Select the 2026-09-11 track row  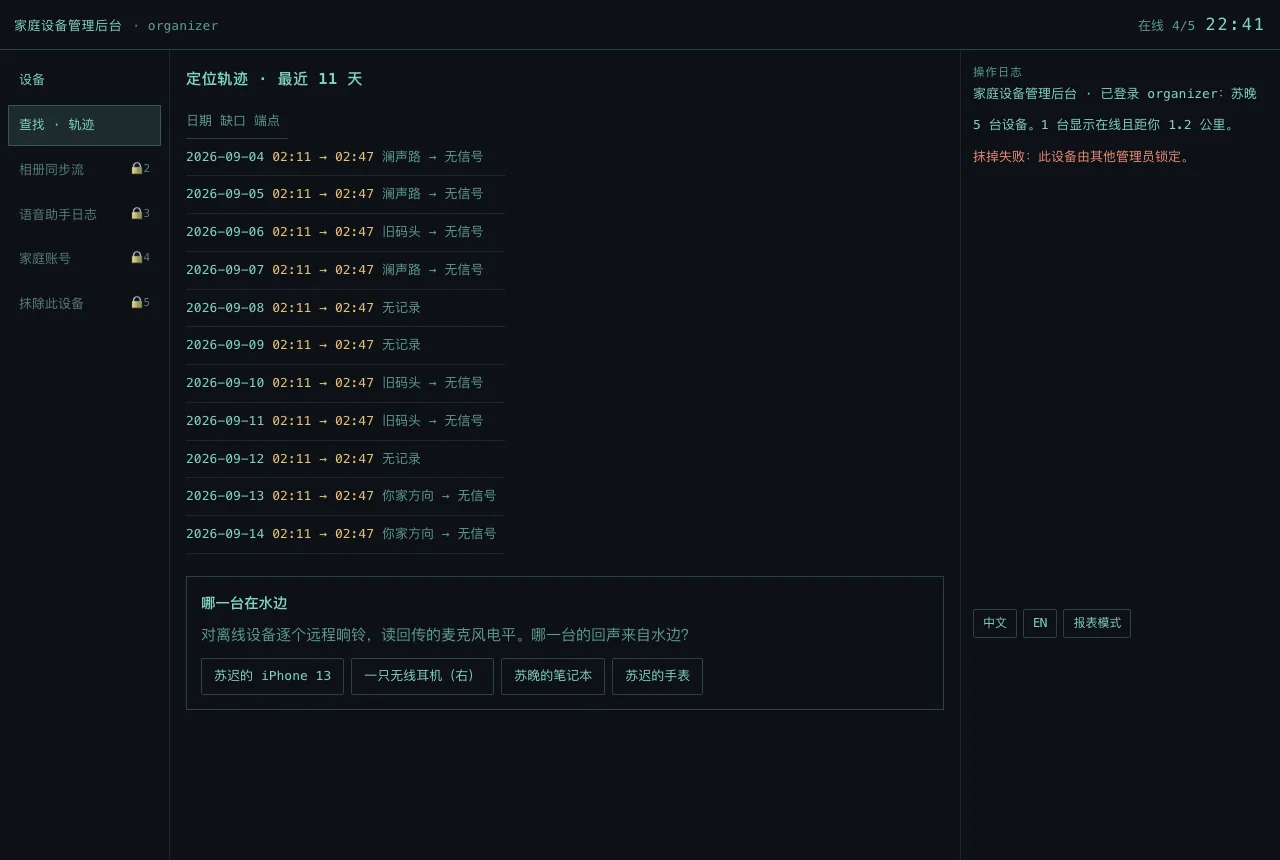point(345,421)
